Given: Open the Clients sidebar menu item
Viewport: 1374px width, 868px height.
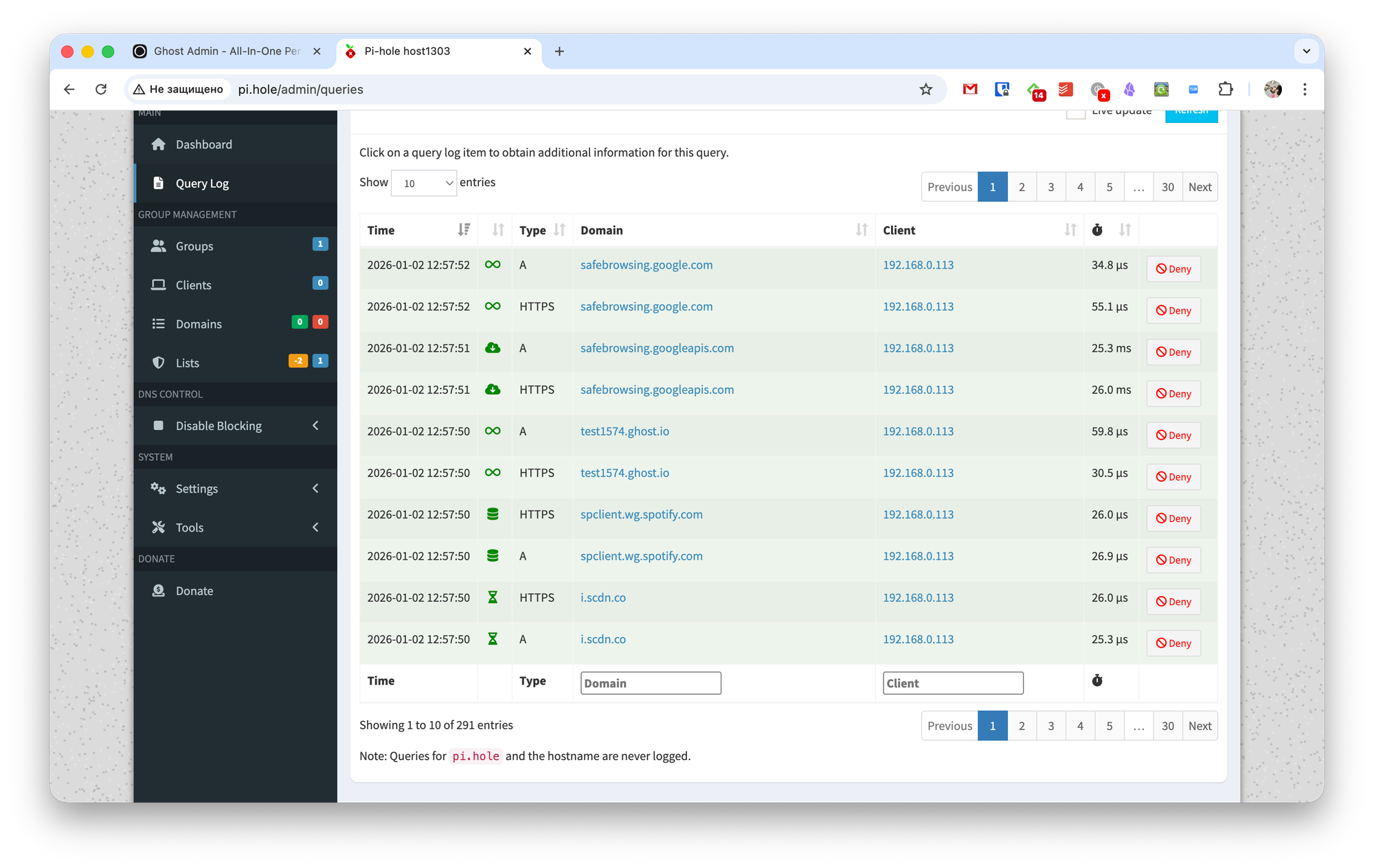Looking at the screenshot, I should click(x=194, y=285).
